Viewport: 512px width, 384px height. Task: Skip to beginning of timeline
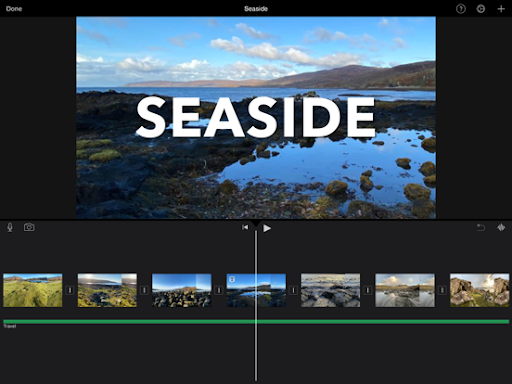coord(245,227)
